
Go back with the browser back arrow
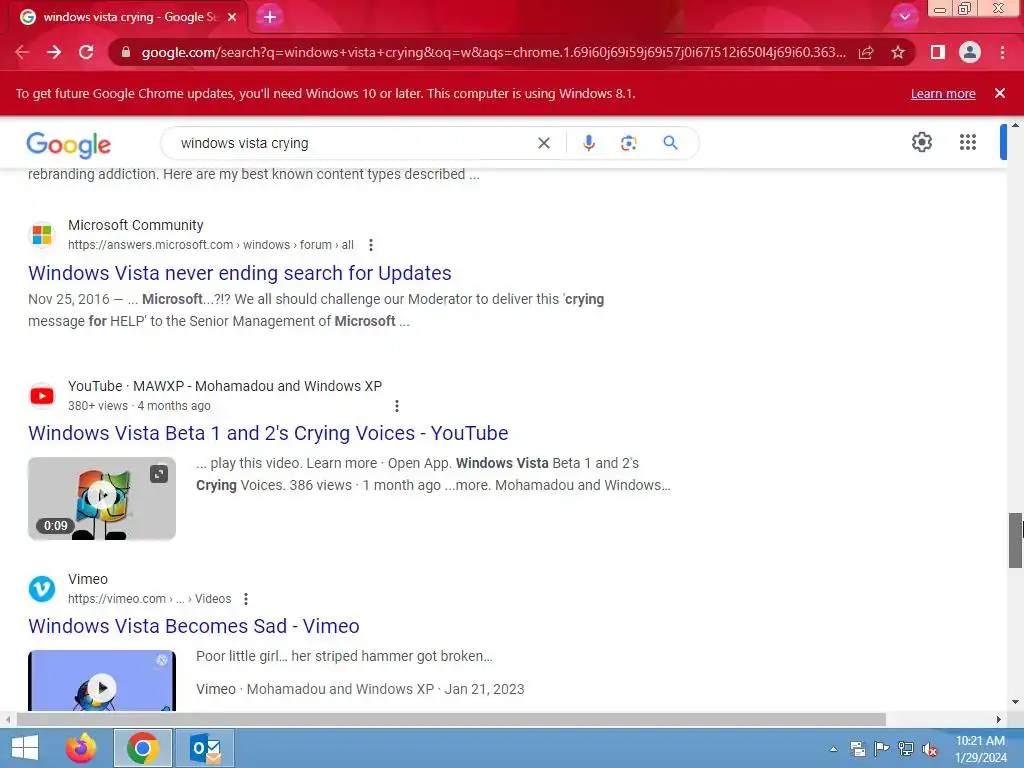[x=22, y=52]
